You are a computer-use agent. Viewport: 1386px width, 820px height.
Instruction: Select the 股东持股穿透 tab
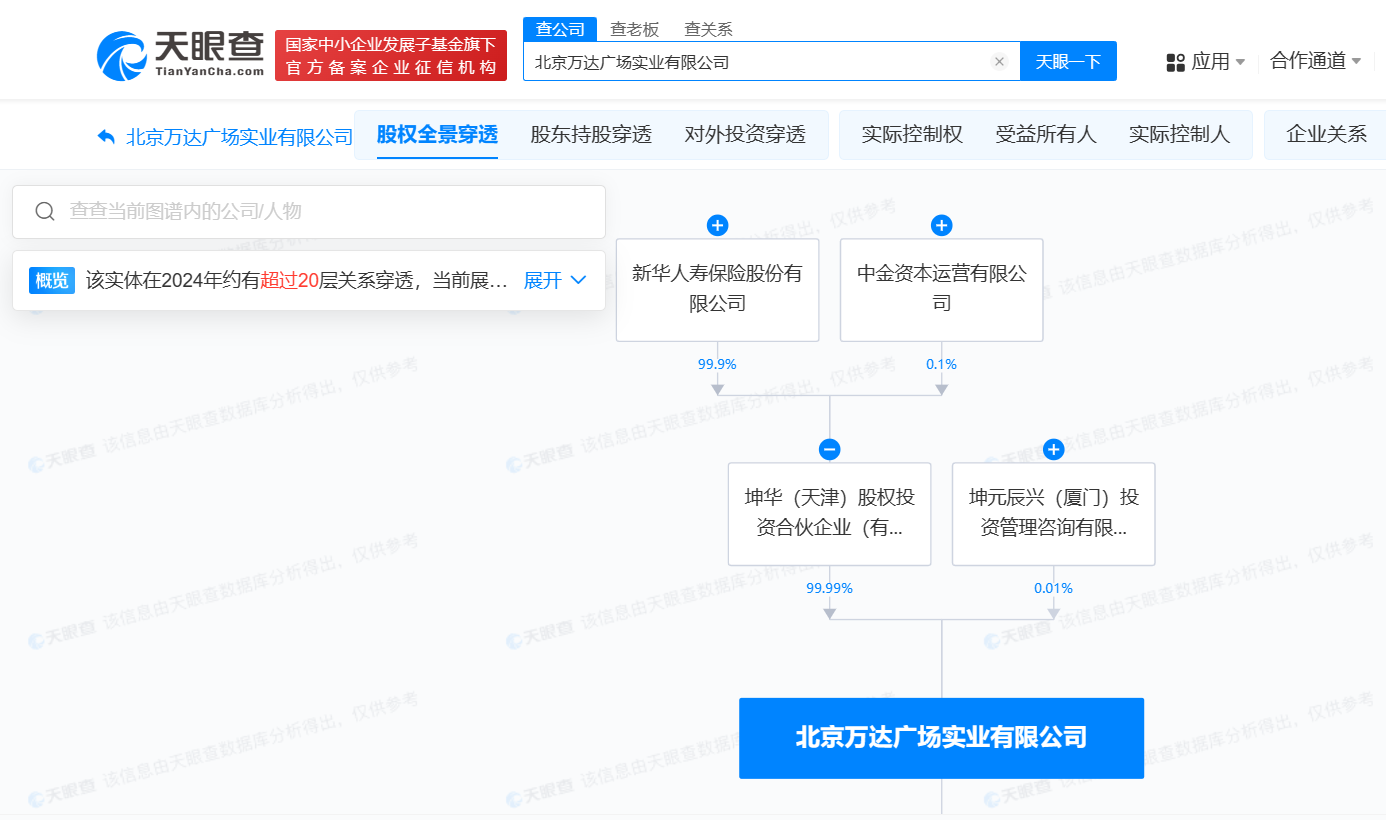590,135
